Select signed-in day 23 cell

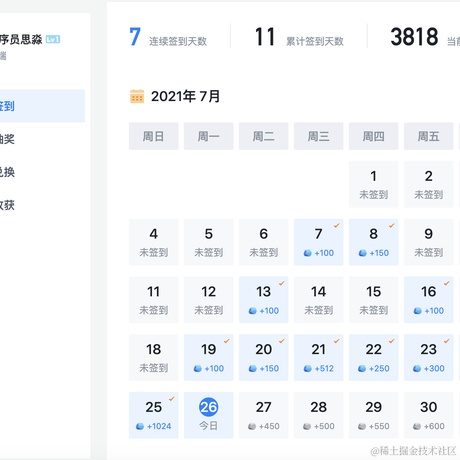[x=429, y=357]
